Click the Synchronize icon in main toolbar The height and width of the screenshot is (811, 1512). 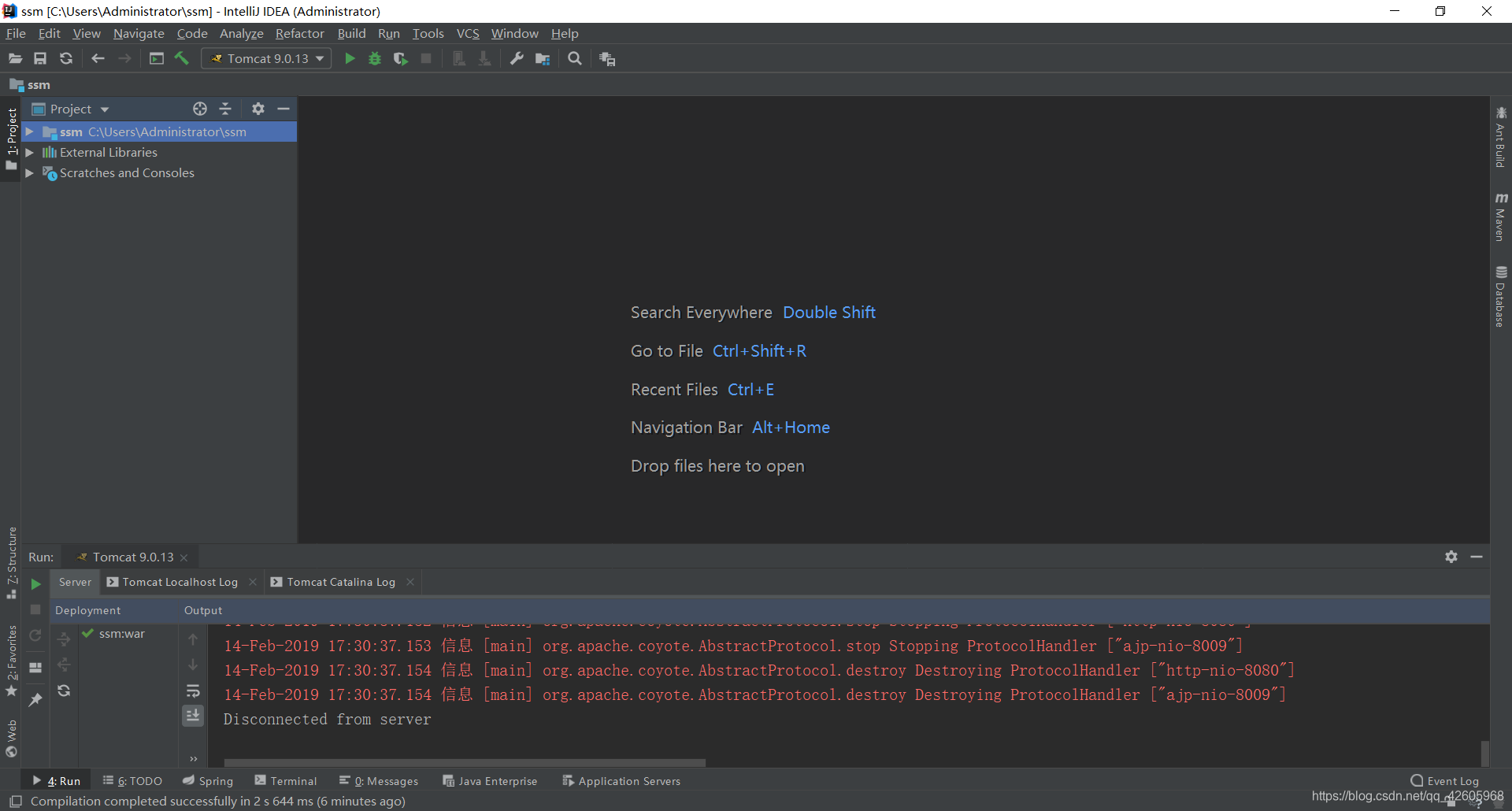pyautogui.click(x=66, y=58)
